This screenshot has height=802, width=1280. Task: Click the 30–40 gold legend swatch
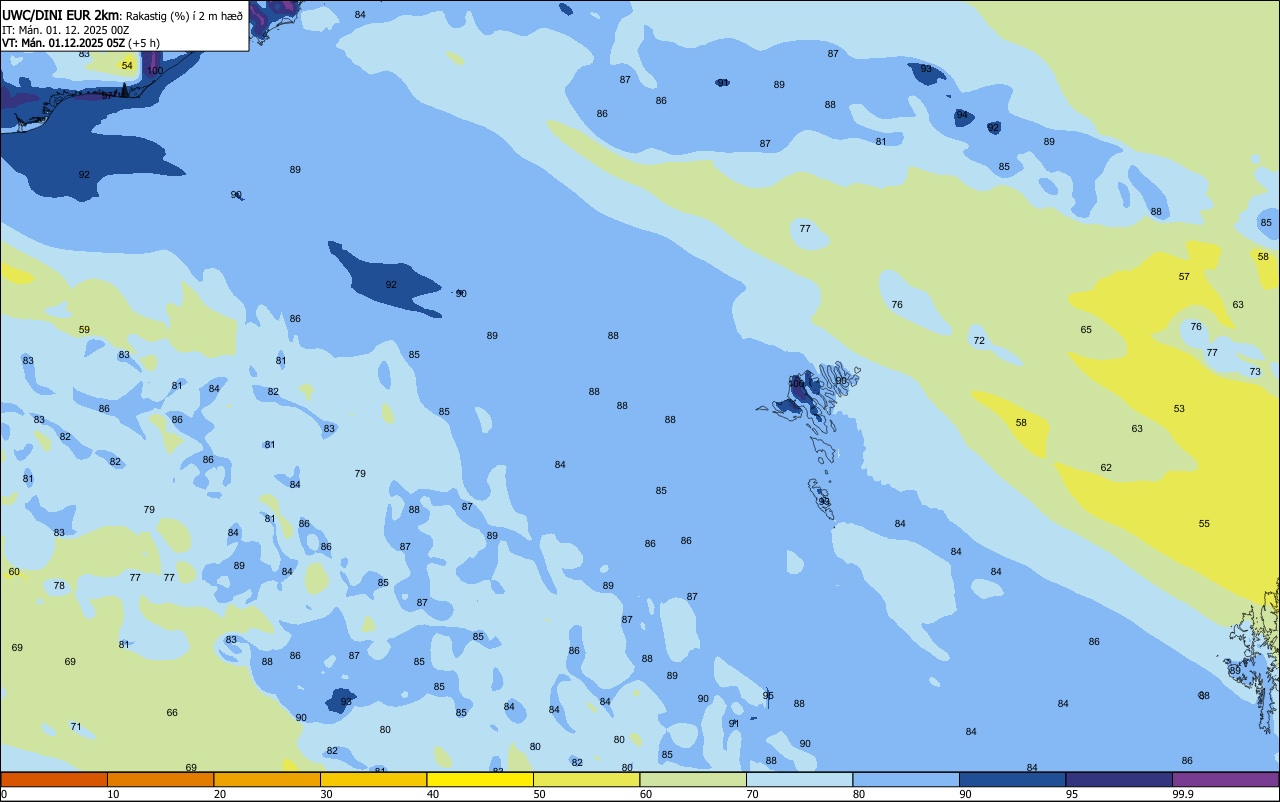point(373,779)
